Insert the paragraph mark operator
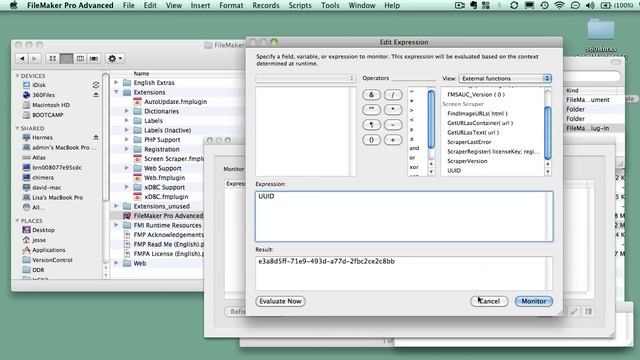Image resolution: width=640 pixels, height=360 pixels. pos(371,125)
